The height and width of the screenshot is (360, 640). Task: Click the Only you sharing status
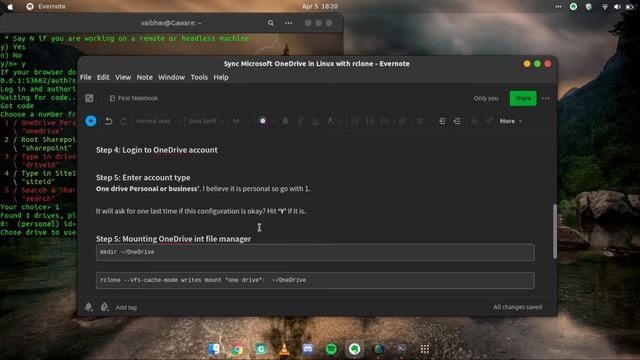[486, 98]
